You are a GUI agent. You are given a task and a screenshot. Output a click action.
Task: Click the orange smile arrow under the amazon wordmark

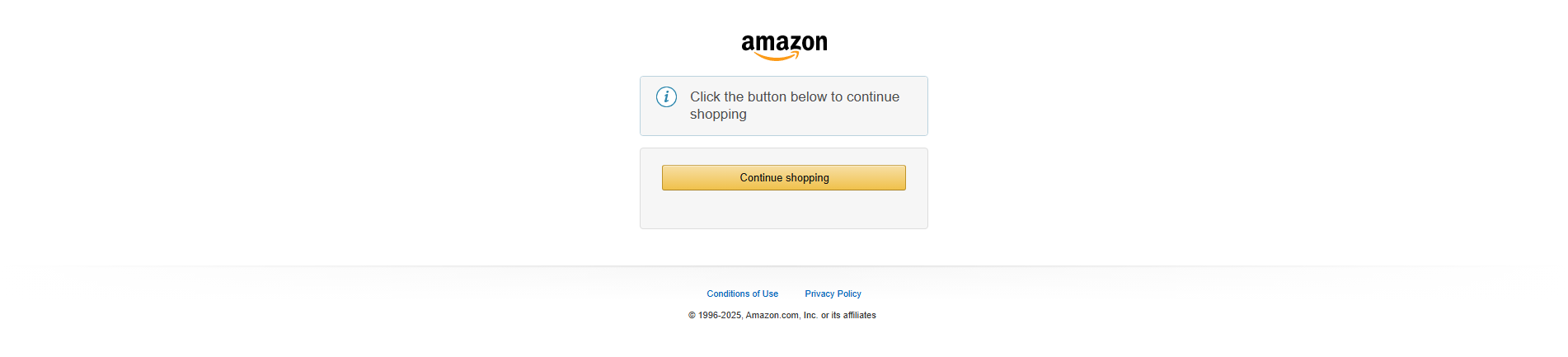pos(777,56)
